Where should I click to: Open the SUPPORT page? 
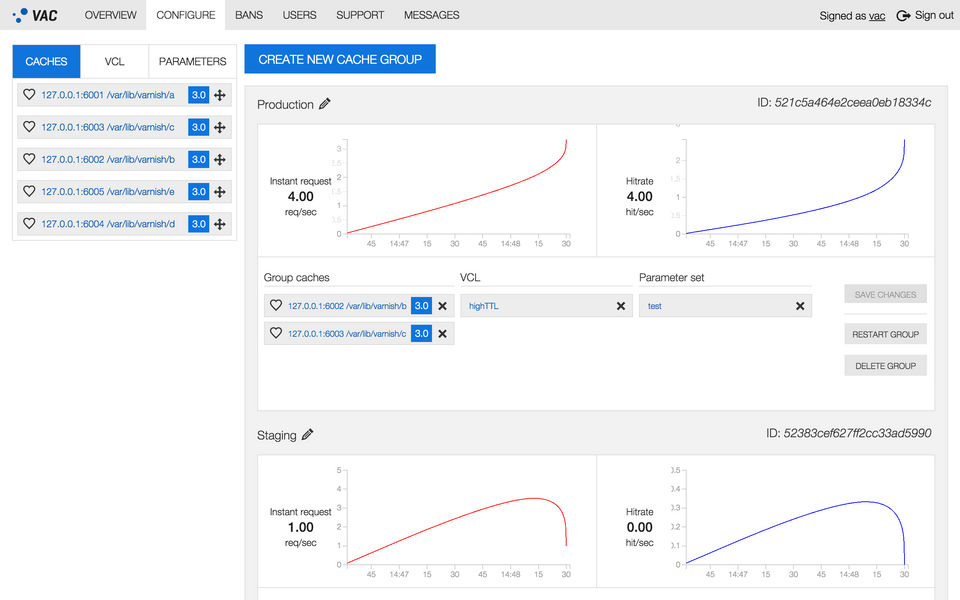360,15
